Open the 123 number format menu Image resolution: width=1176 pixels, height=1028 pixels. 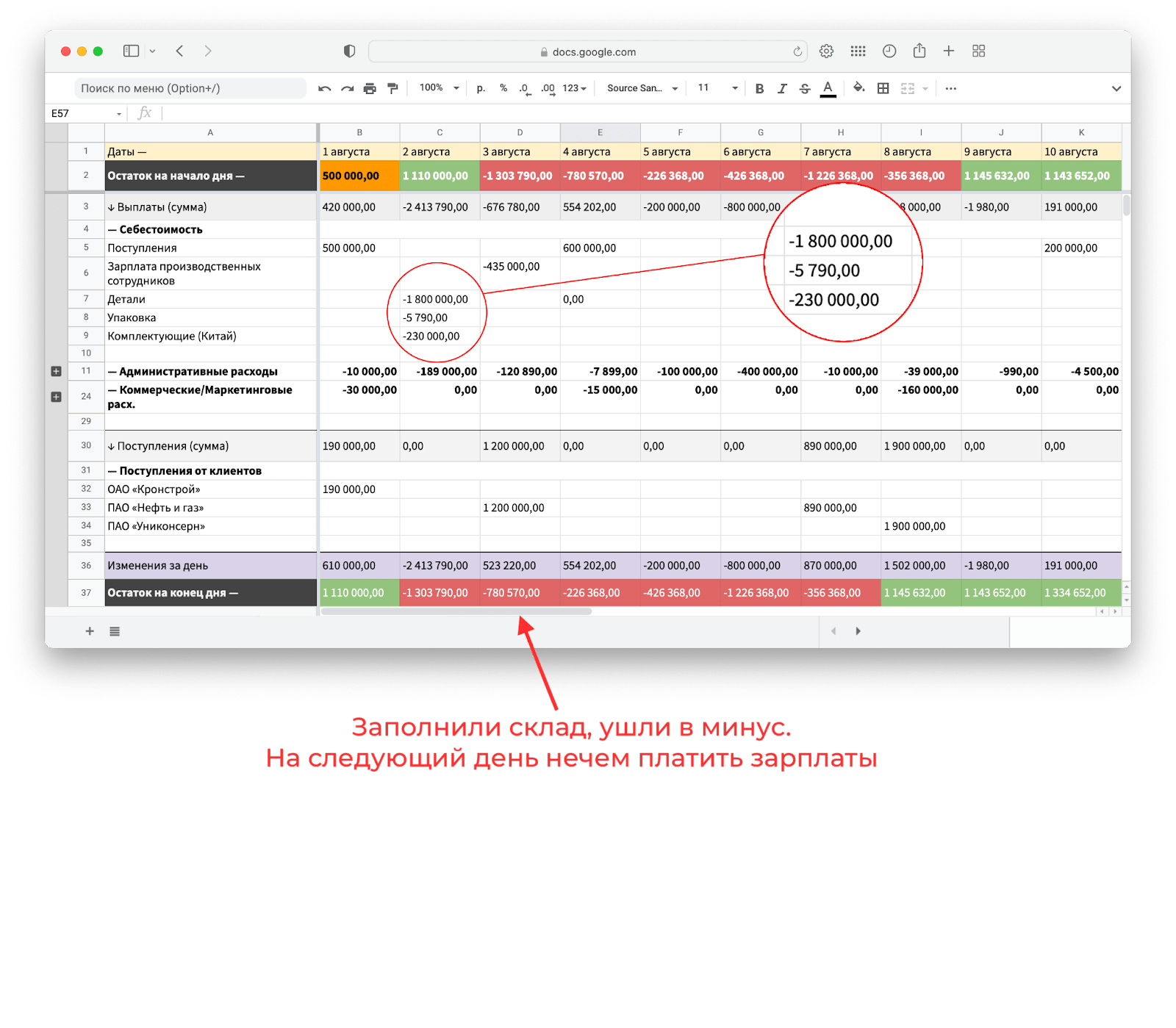[x=574, y=88]
